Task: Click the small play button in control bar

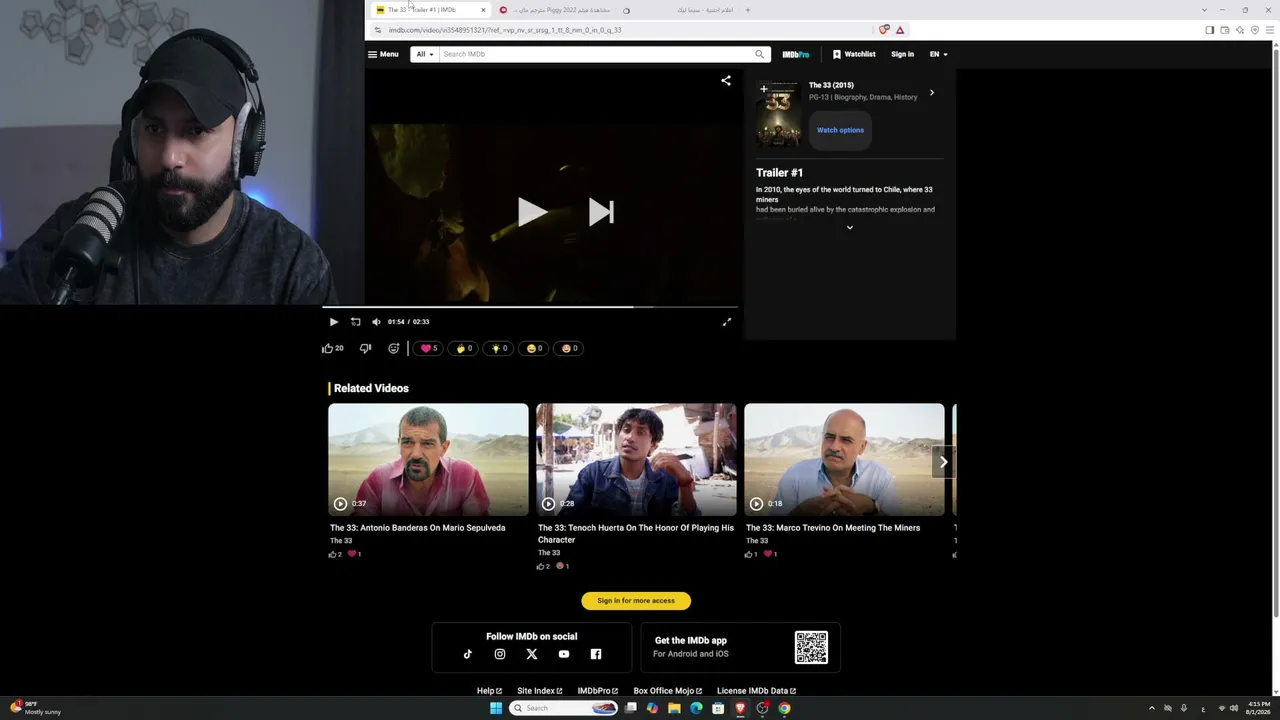Action: pyautogui.click(x=334, y=322)
